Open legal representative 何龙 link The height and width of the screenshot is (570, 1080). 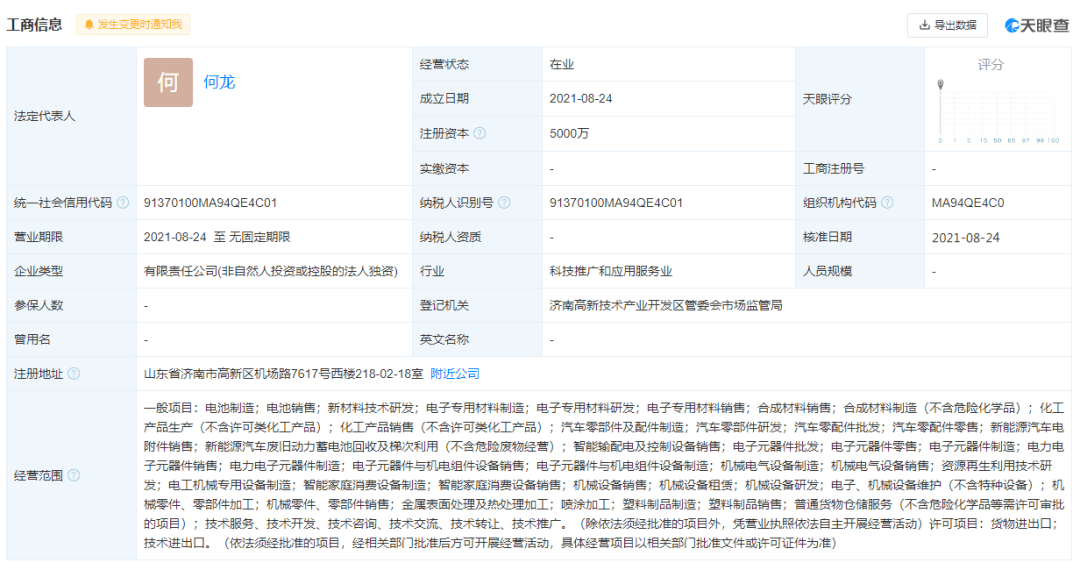(219, 82)
